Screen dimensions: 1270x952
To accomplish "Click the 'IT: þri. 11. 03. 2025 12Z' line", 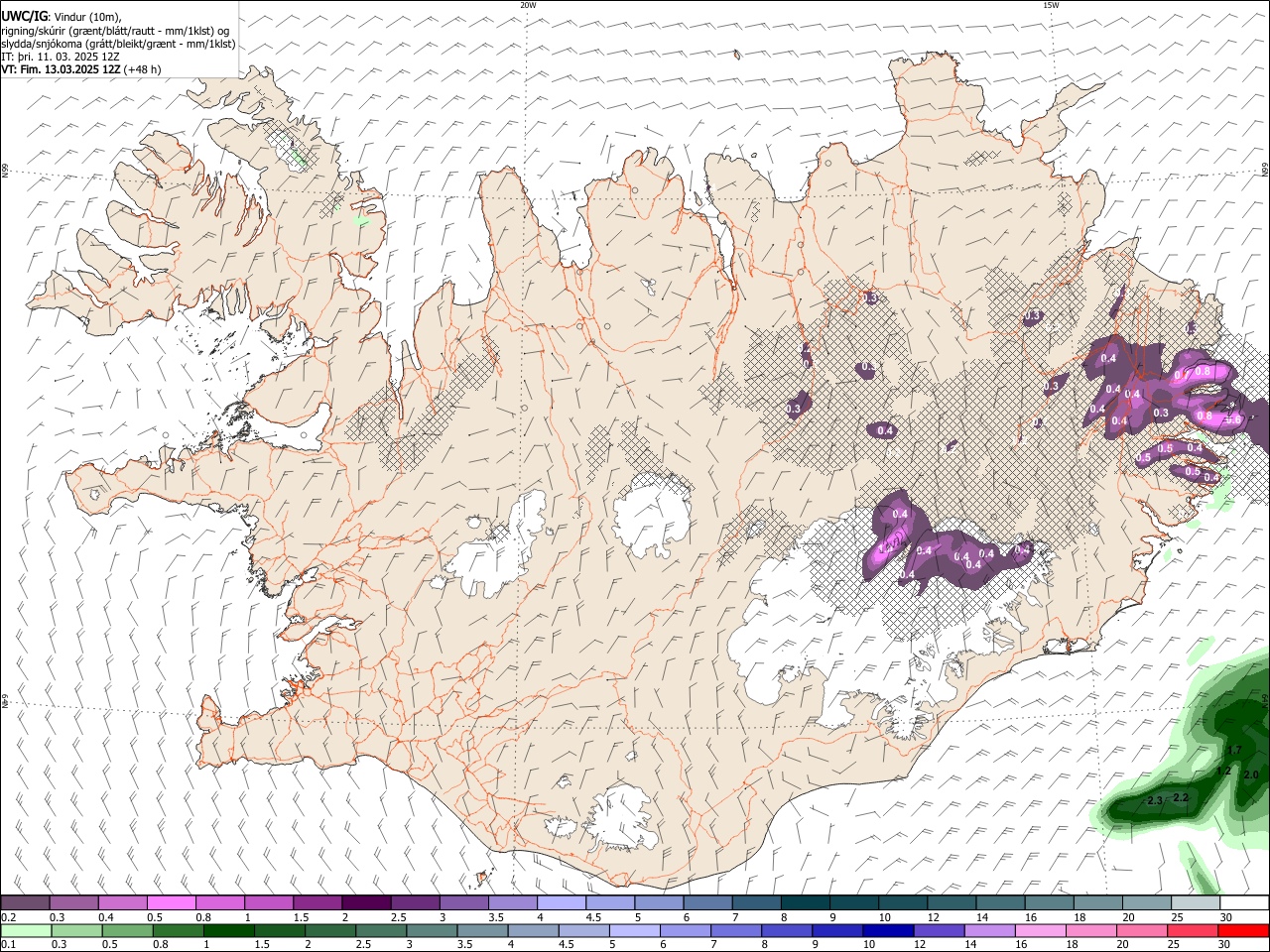I will [61, 57].
